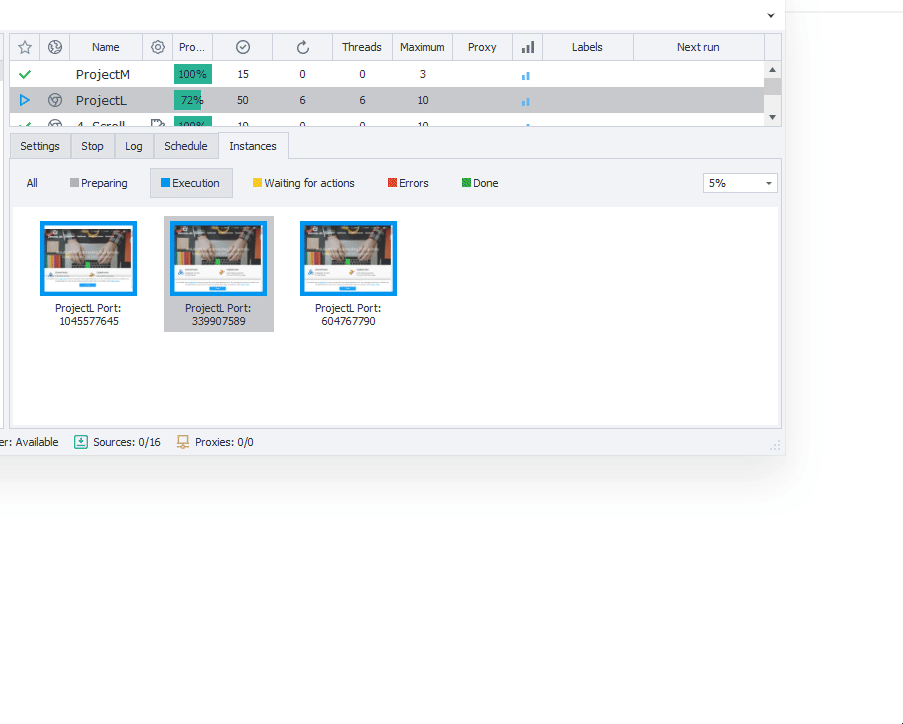Click the refresh retries column header icon

[x=302, y=47]
